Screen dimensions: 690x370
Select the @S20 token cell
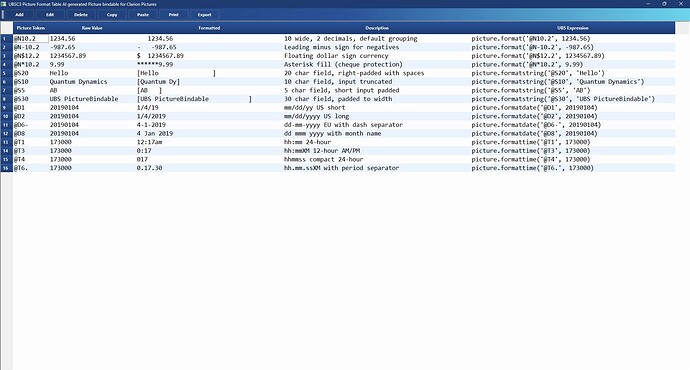pyautogui.click(x=31, y=73)
